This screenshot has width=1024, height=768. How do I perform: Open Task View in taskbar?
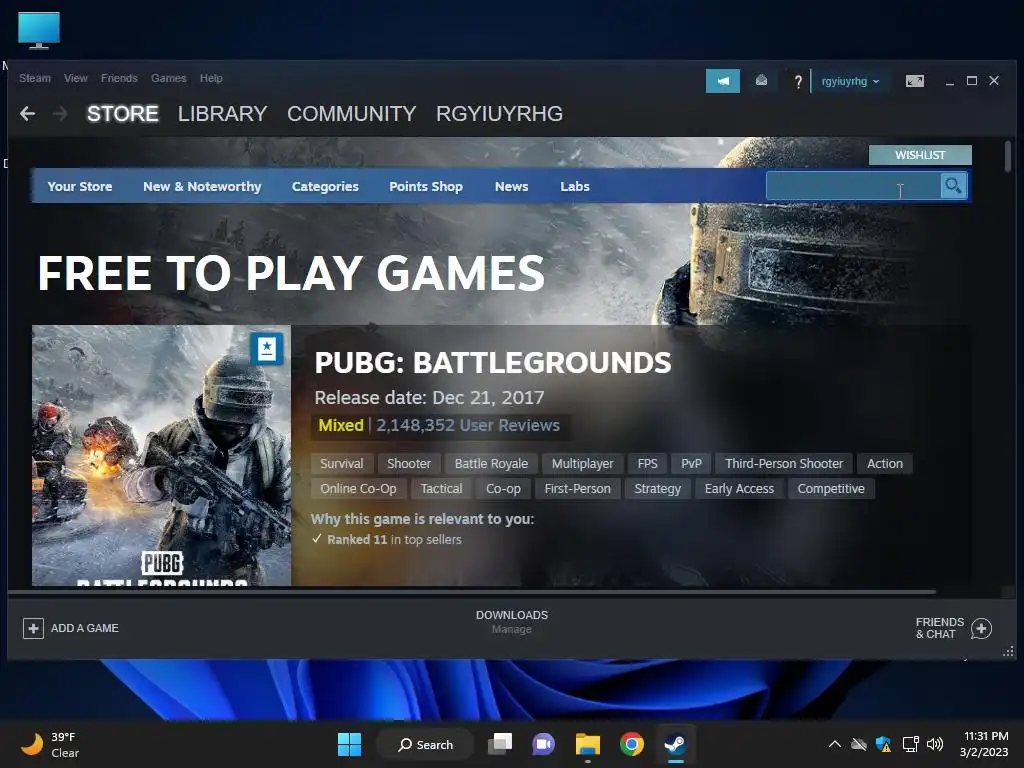coord(501,744)
